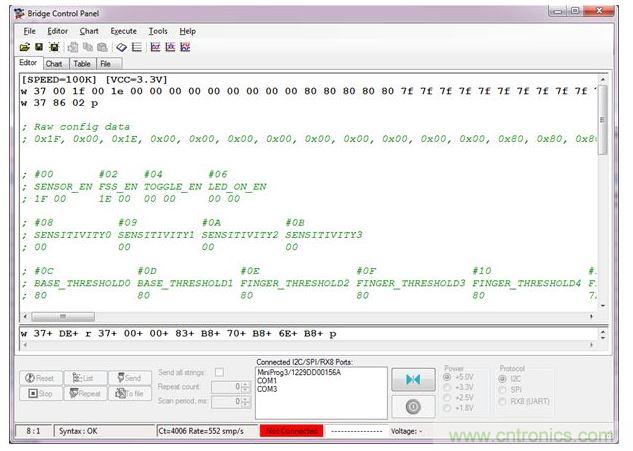
Task: Open the Tools menu
Action: [158, 31]
